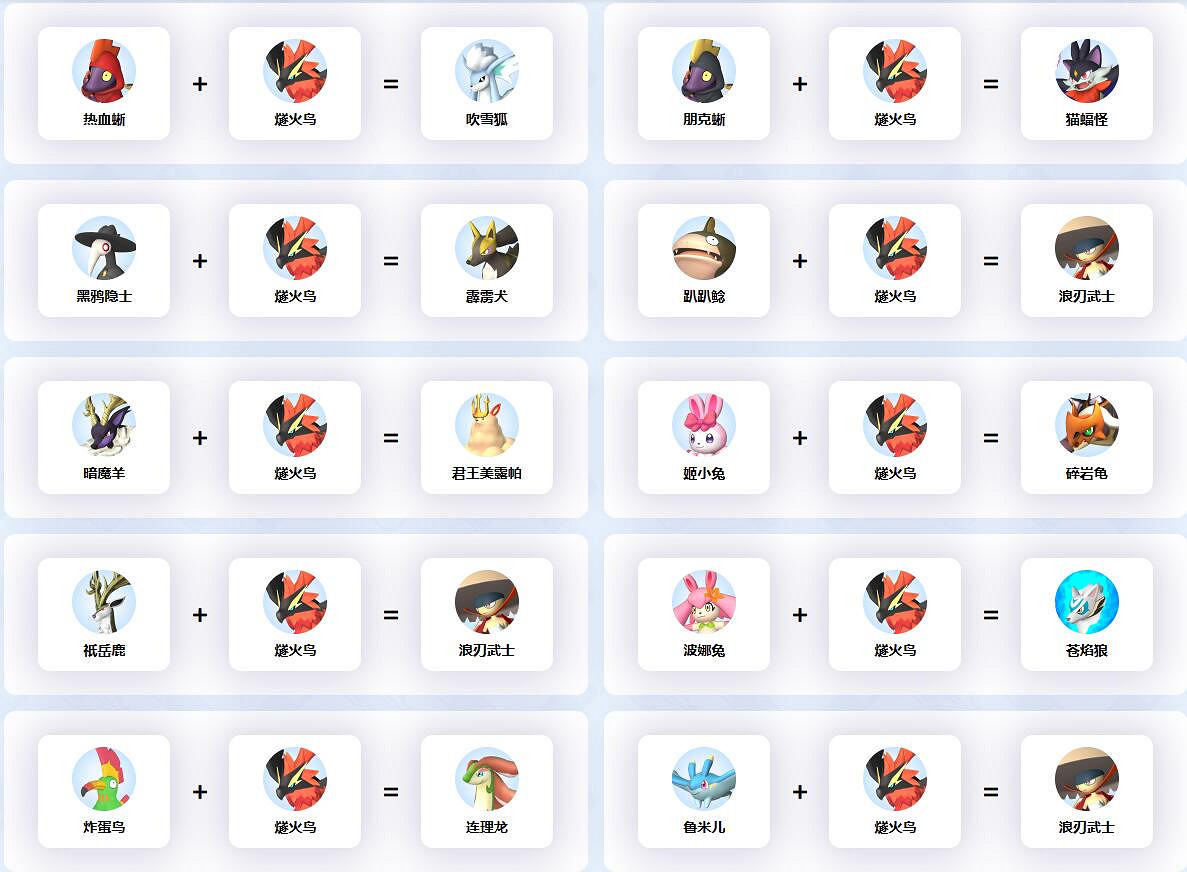
Task: Click the 炸蛋鸟 creature icon
Action: tap(104, 780)
